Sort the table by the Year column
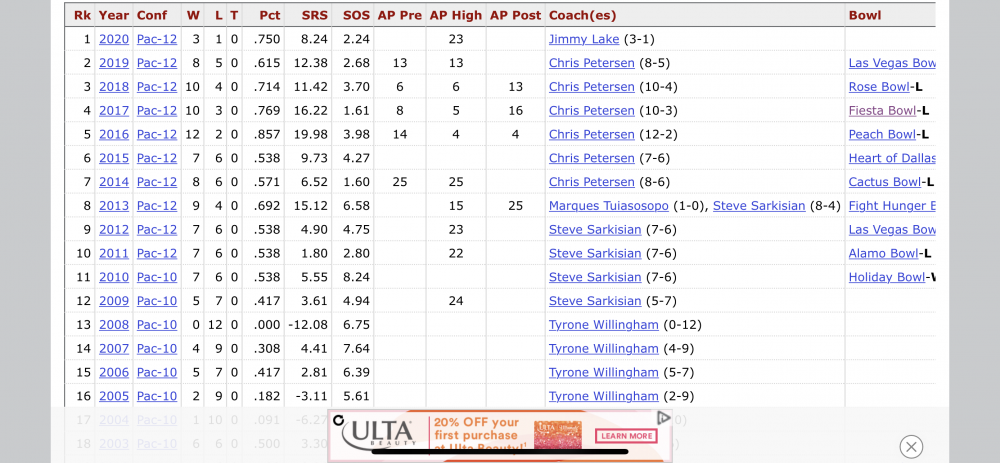1000x463 pixels. pos(114,15)
